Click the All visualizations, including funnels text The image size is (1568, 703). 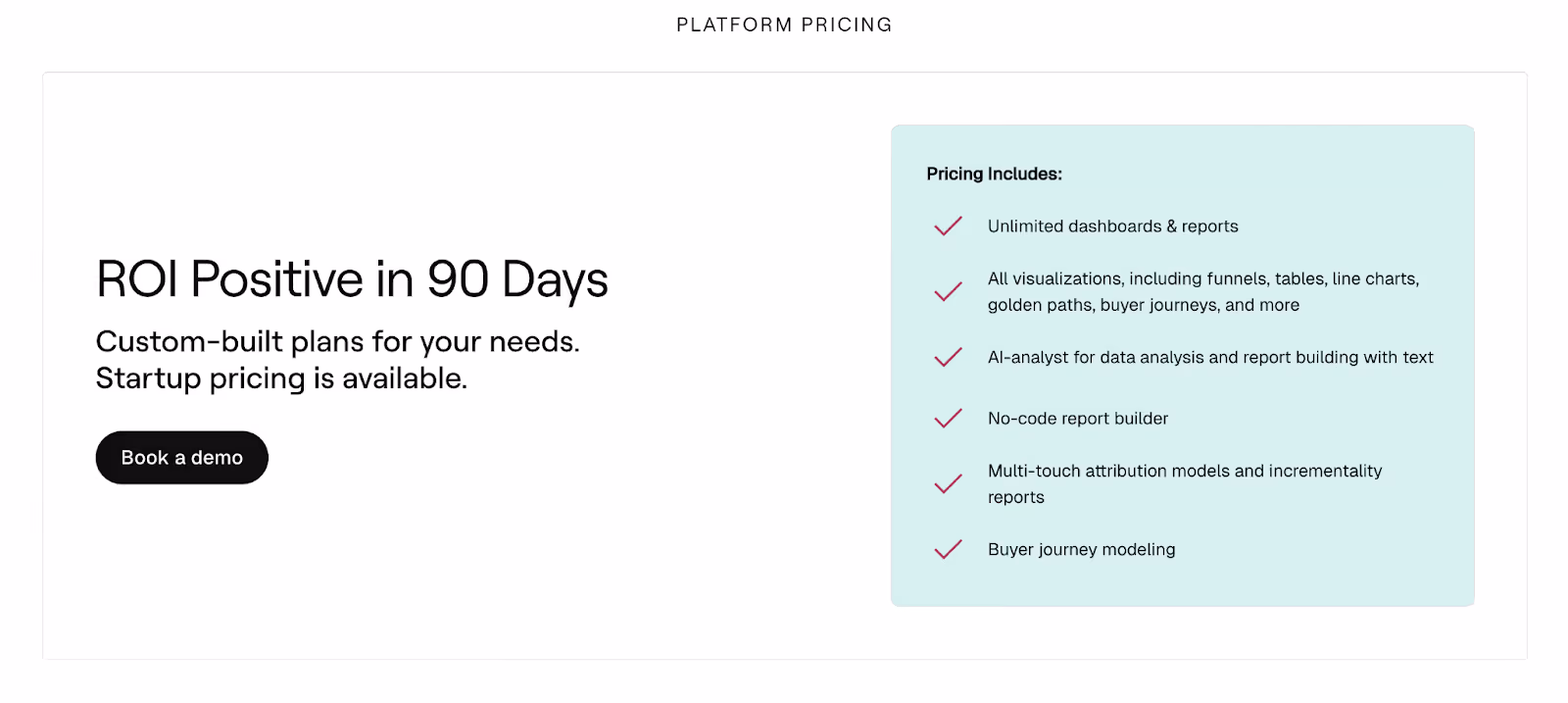pos(1202,278)
